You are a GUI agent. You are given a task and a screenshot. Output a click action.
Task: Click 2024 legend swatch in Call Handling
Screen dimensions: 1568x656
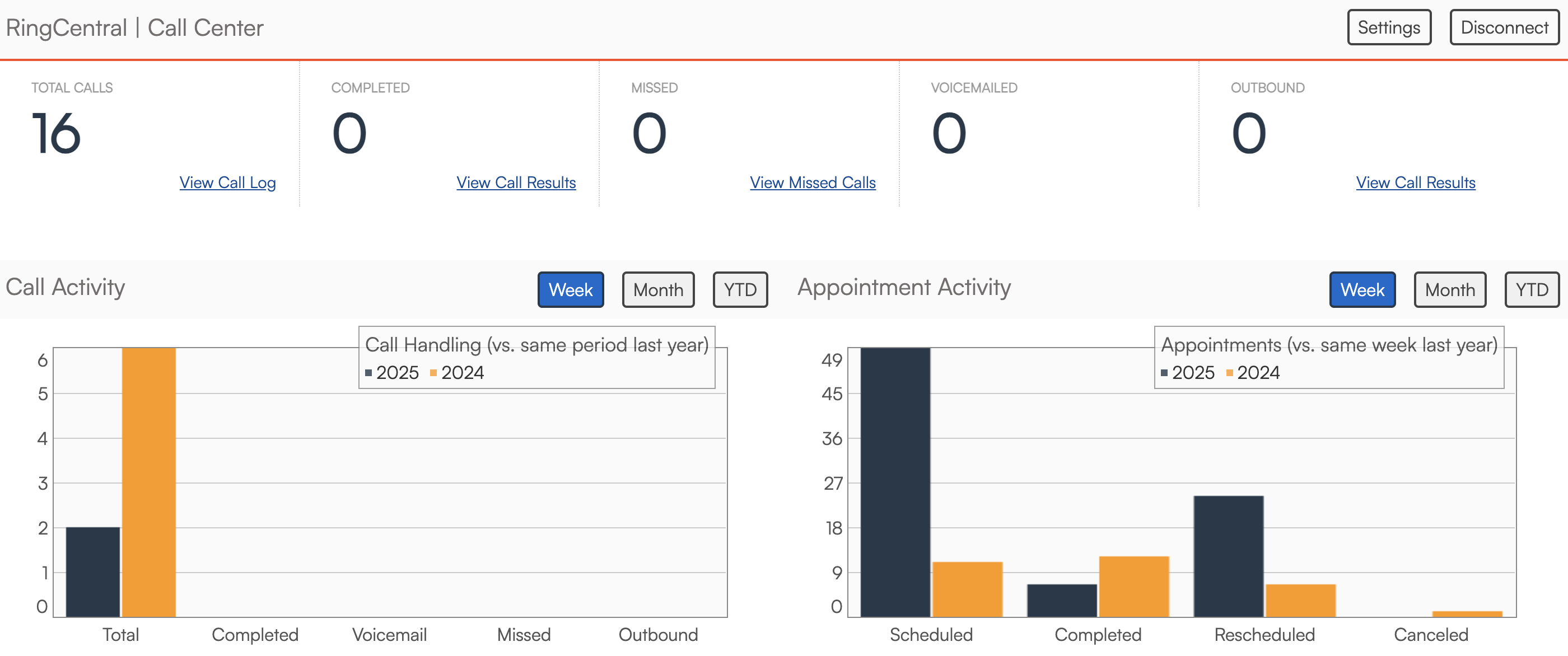pos(433,372)
